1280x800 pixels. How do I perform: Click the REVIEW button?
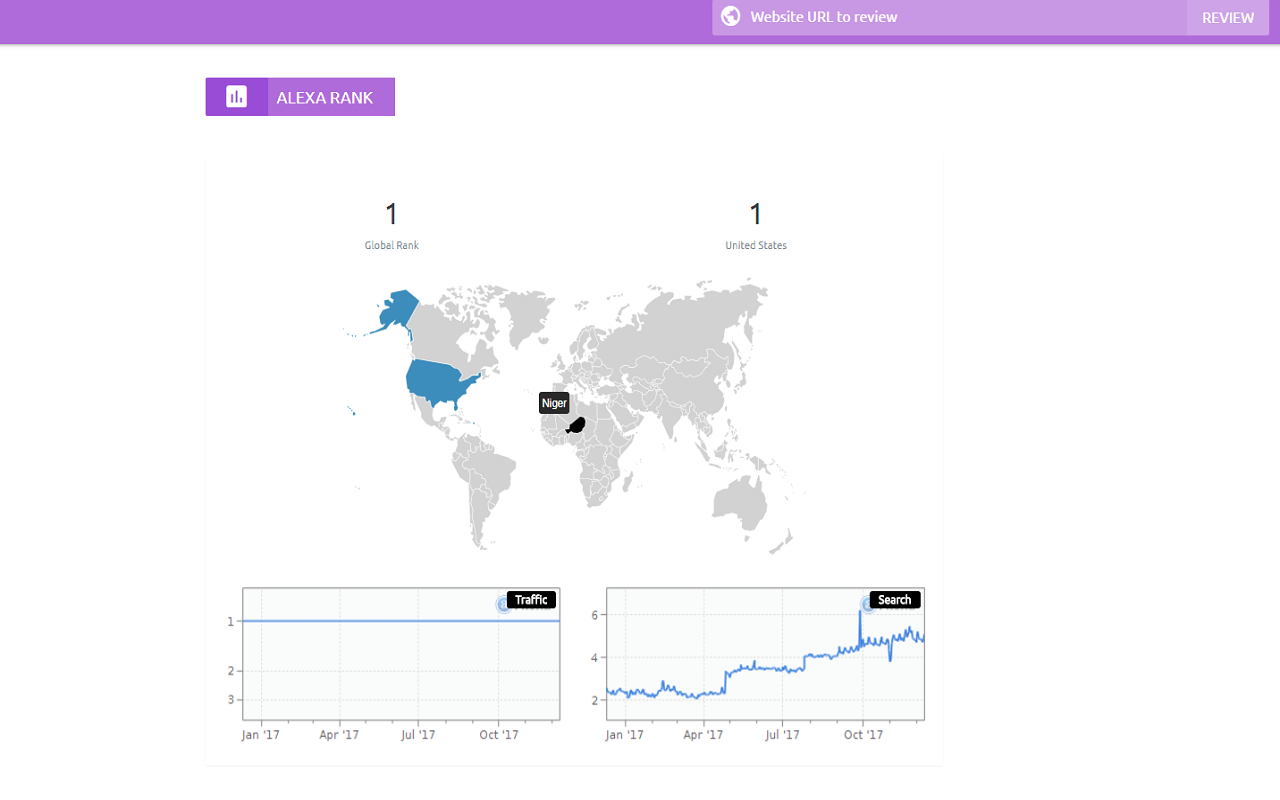pos(1228,17)
